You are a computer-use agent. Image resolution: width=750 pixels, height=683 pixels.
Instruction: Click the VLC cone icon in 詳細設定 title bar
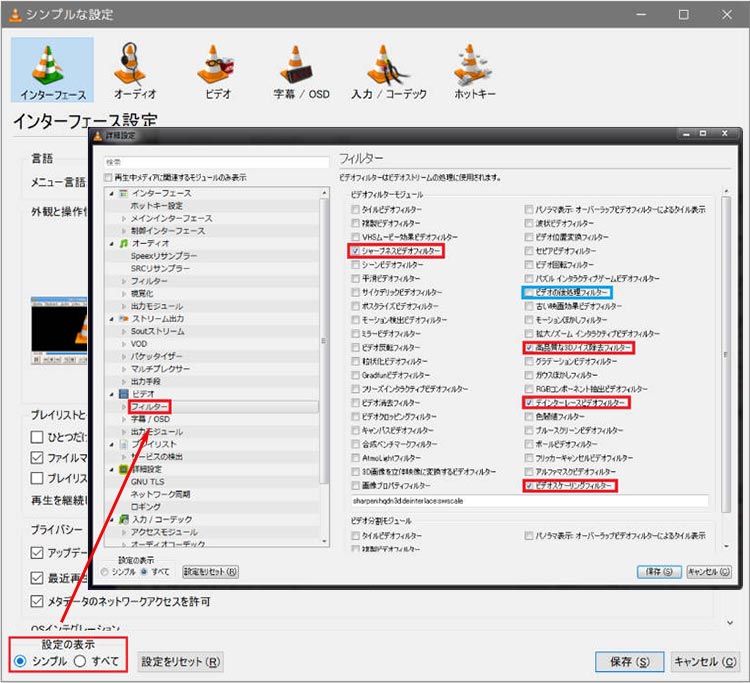(x=98, y=136)
